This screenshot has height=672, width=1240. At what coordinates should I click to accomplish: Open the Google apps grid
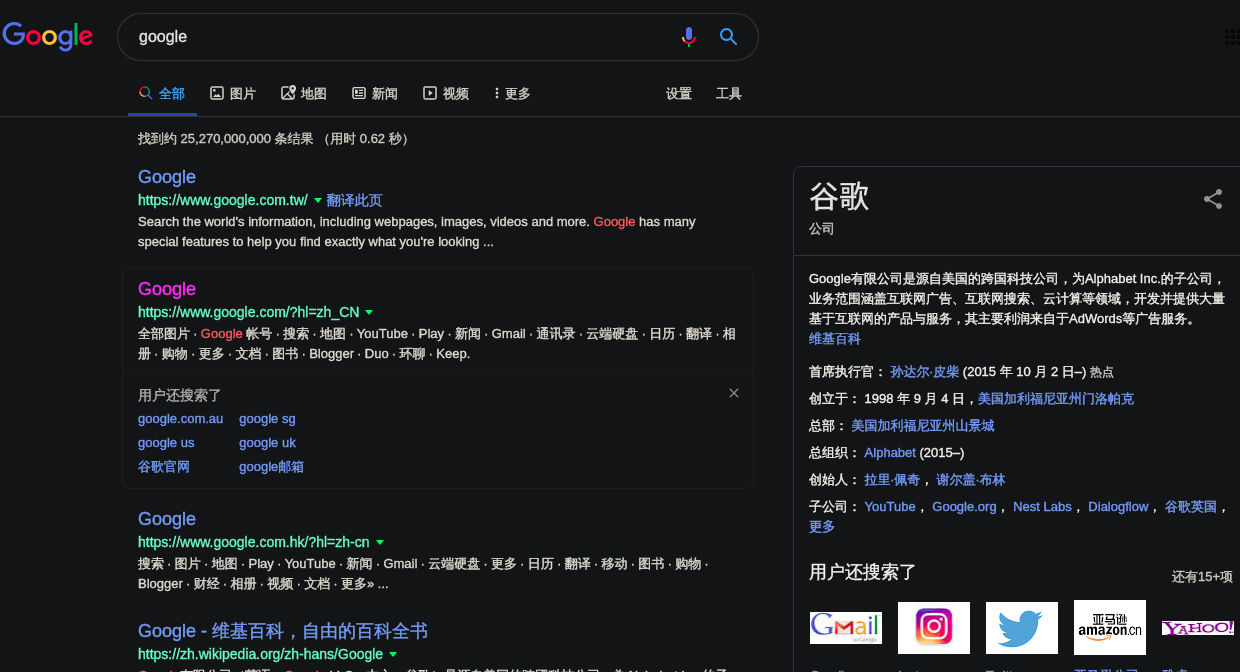tap(1231, 37)
